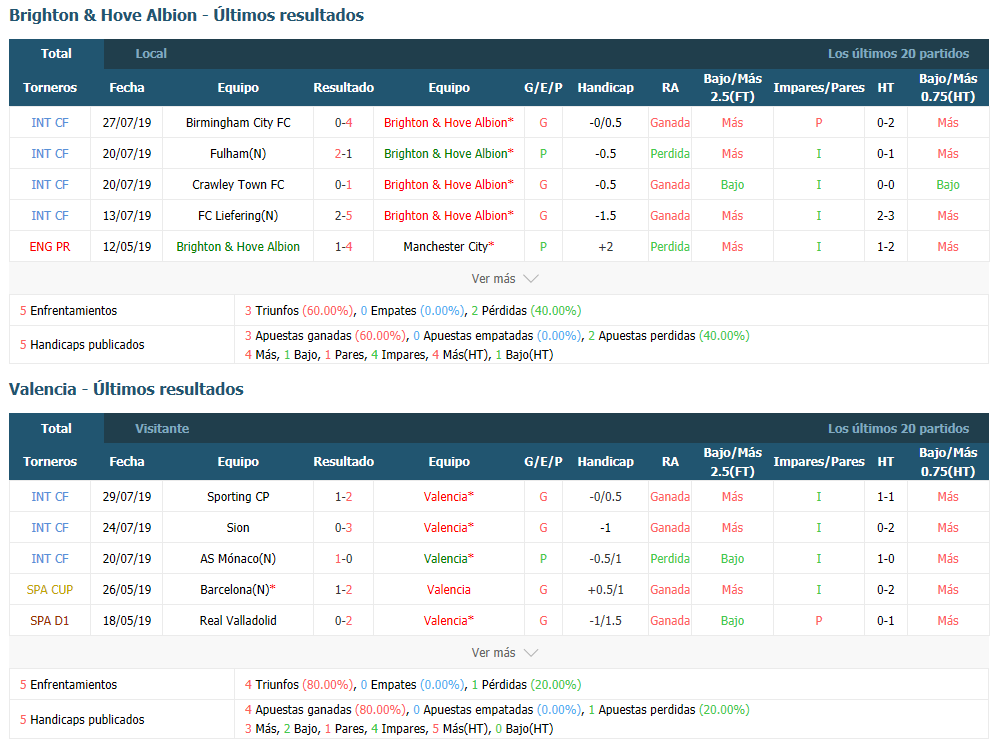Image resolution: width=994 pixels, height=742 pixels.
Task: Select Valencia table Total tab
Action: (x=56, y=429)
